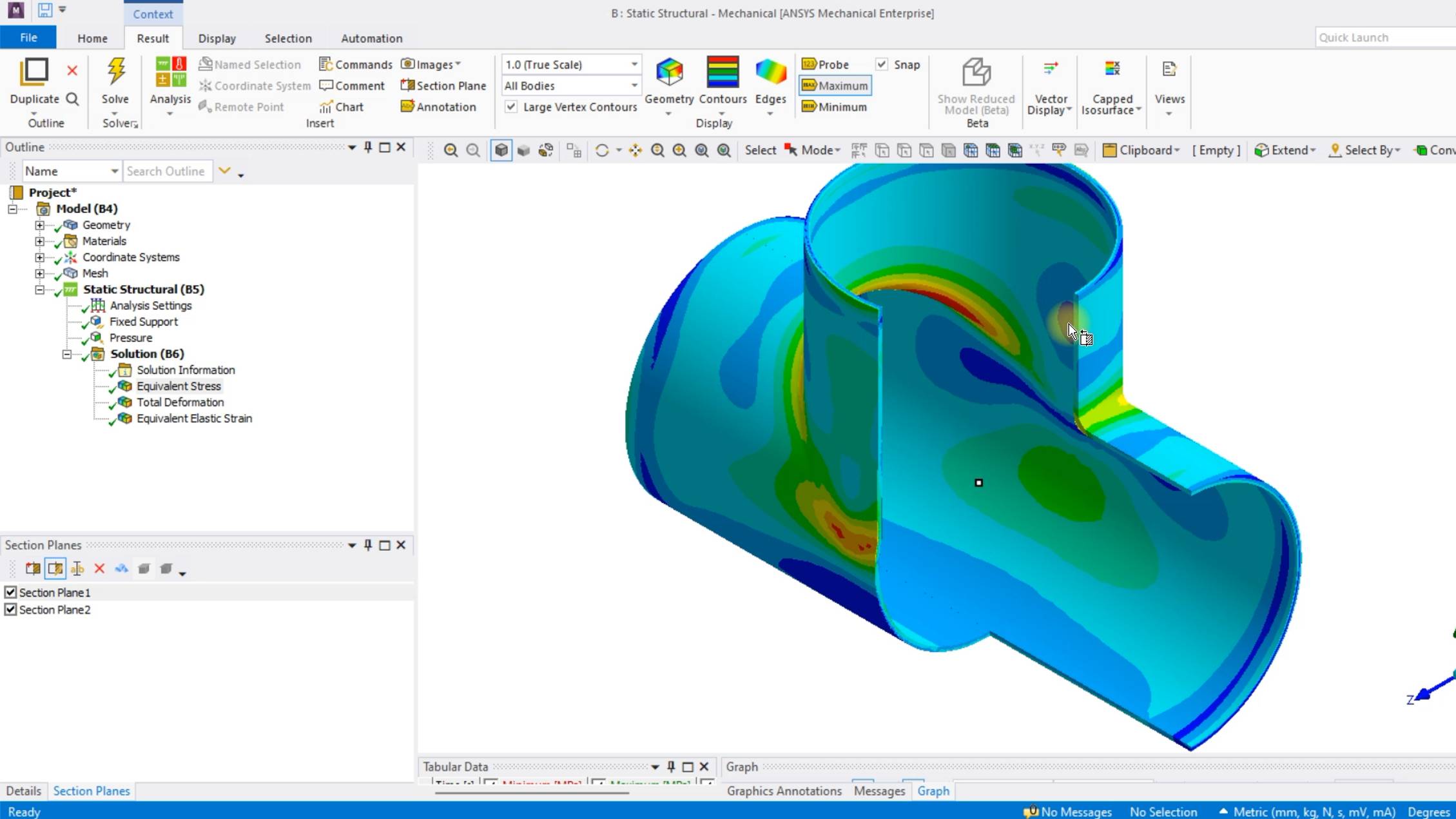
Task: Open the Messages tab
Action: [879, 791]
